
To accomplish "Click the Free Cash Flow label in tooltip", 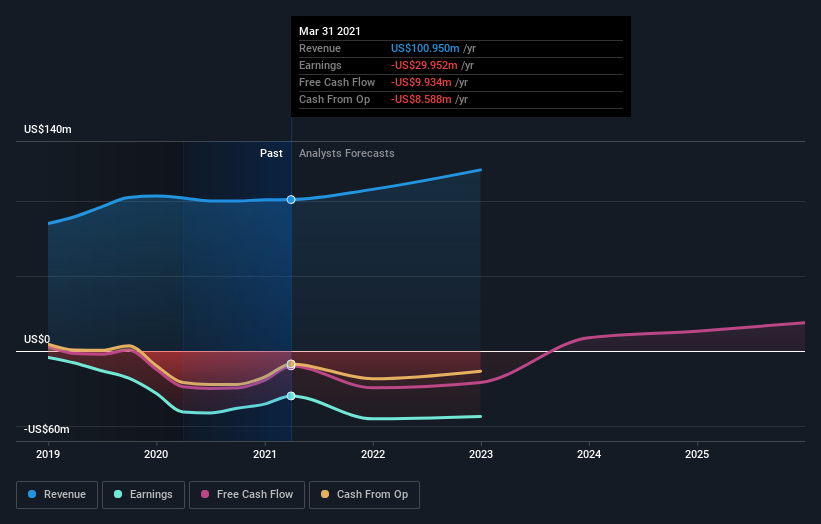I will click(337, 82).
